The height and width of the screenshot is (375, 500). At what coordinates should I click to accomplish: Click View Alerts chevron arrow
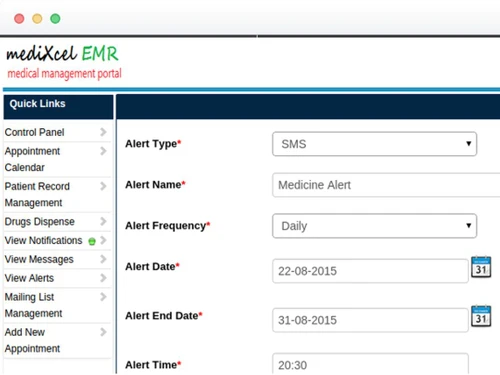click(103, 278)
